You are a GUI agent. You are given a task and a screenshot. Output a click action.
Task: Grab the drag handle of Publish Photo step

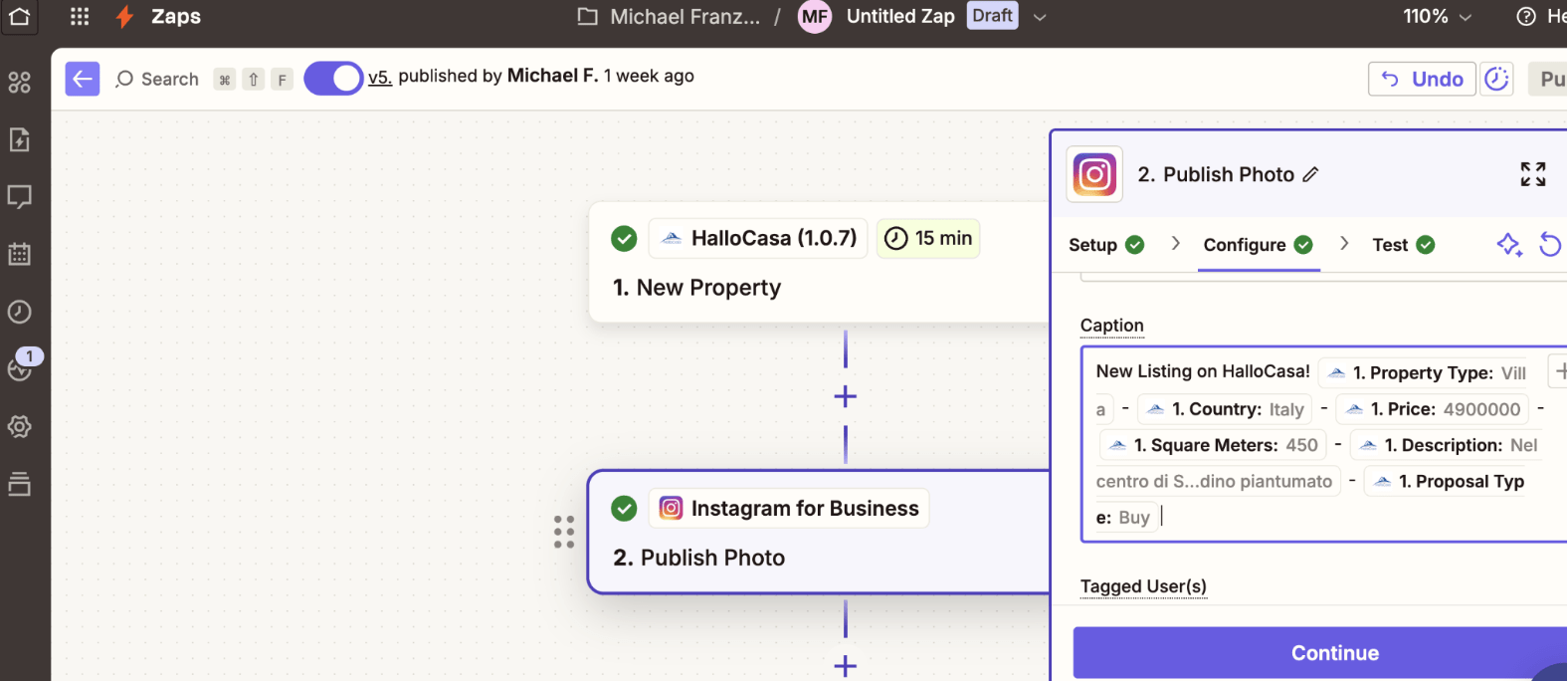click(x=564, y=532)
